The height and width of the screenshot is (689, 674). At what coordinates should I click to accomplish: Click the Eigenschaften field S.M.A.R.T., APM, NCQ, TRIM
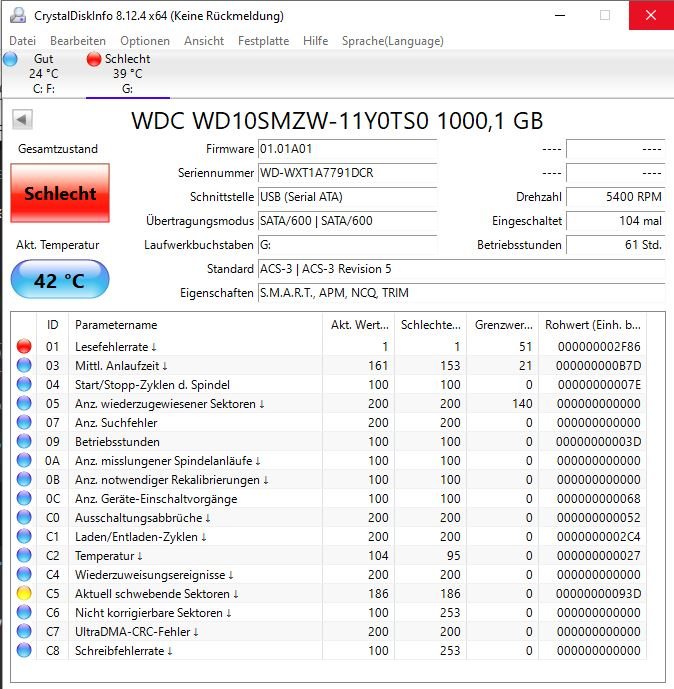[461, 293]
